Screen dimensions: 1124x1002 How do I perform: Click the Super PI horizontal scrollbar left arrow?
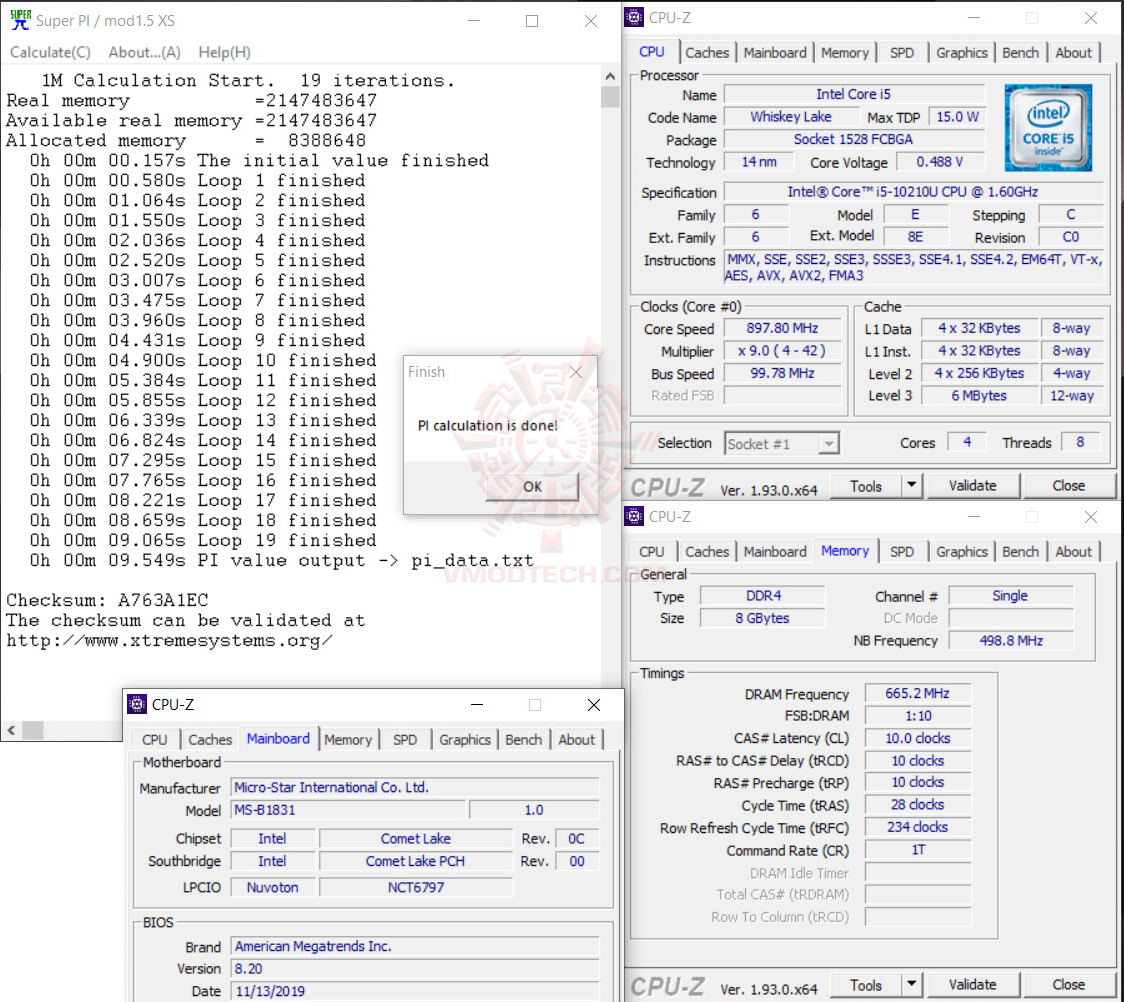(11, 730)
